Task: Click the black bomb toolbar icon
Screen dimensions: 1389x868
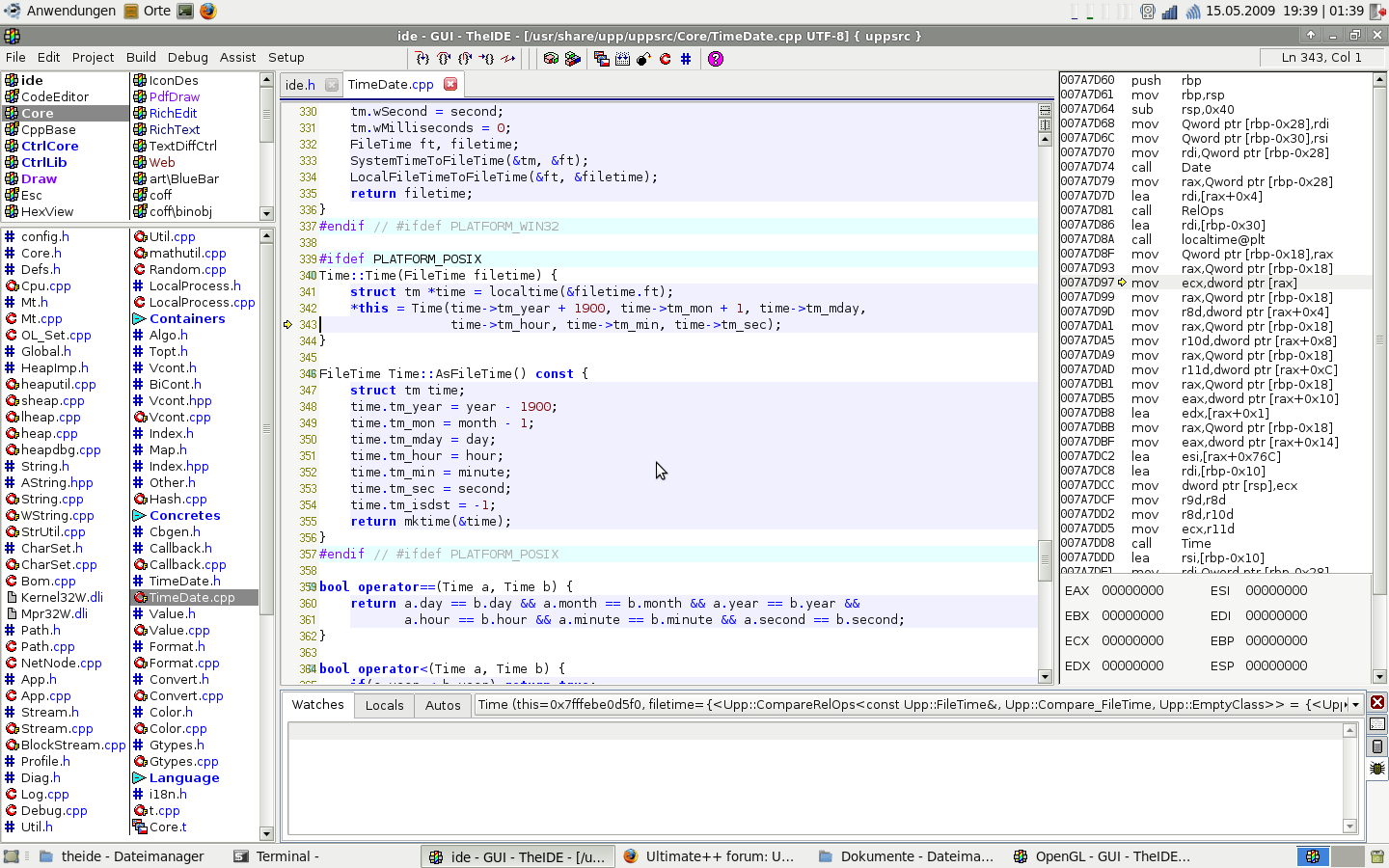Action: click(643, 59)
